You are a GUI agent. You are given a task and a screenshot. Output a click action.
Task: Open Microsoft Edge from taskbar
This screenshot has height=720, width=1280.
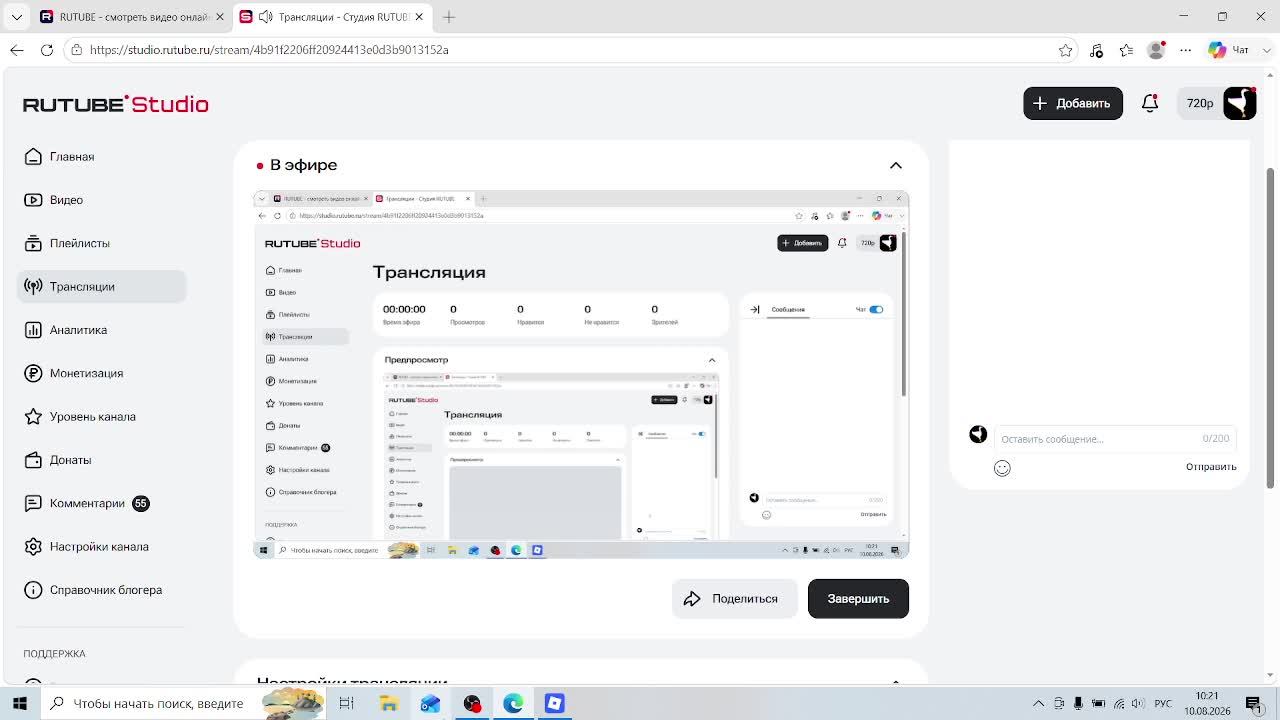coord(513,703)
